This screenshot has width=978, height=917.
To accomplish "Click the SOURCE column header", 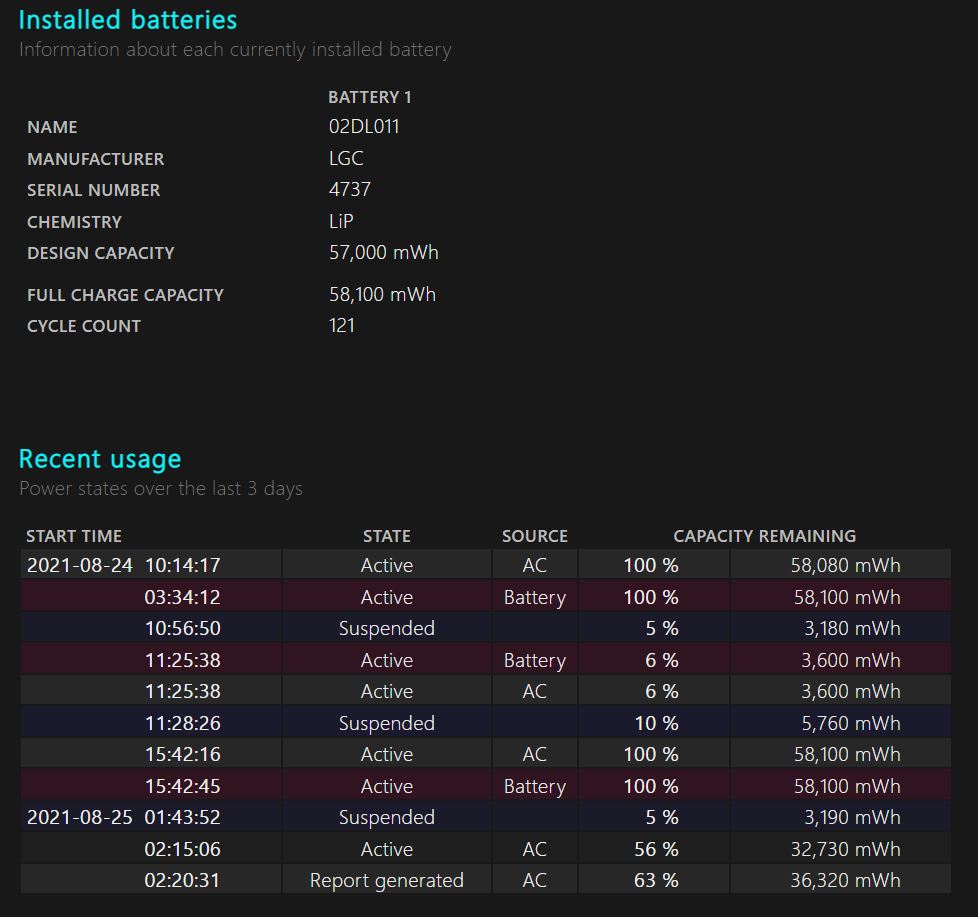I will (x=534, y=536).
